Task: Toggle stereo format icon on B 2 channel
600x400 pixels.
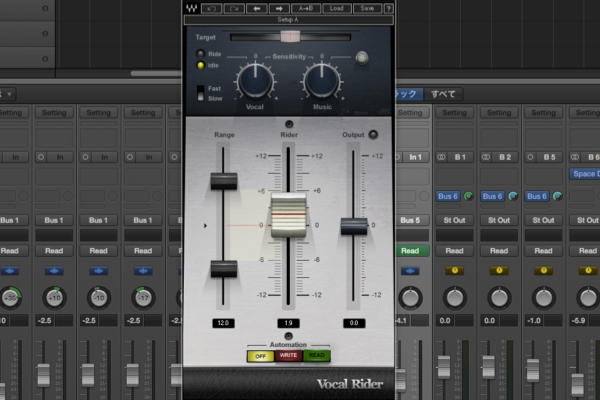Action: (486, 157)
